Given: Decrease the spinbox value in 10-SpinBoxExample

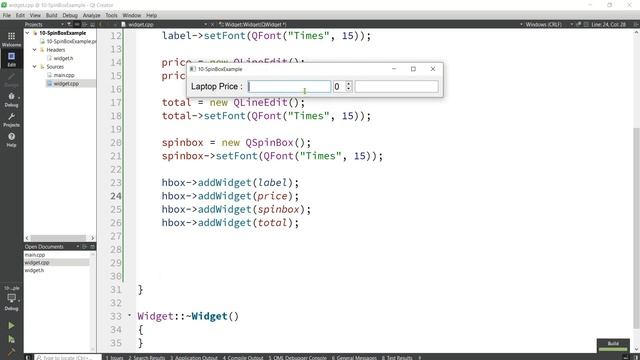Looking at the screenshot, I should (349, 89).
